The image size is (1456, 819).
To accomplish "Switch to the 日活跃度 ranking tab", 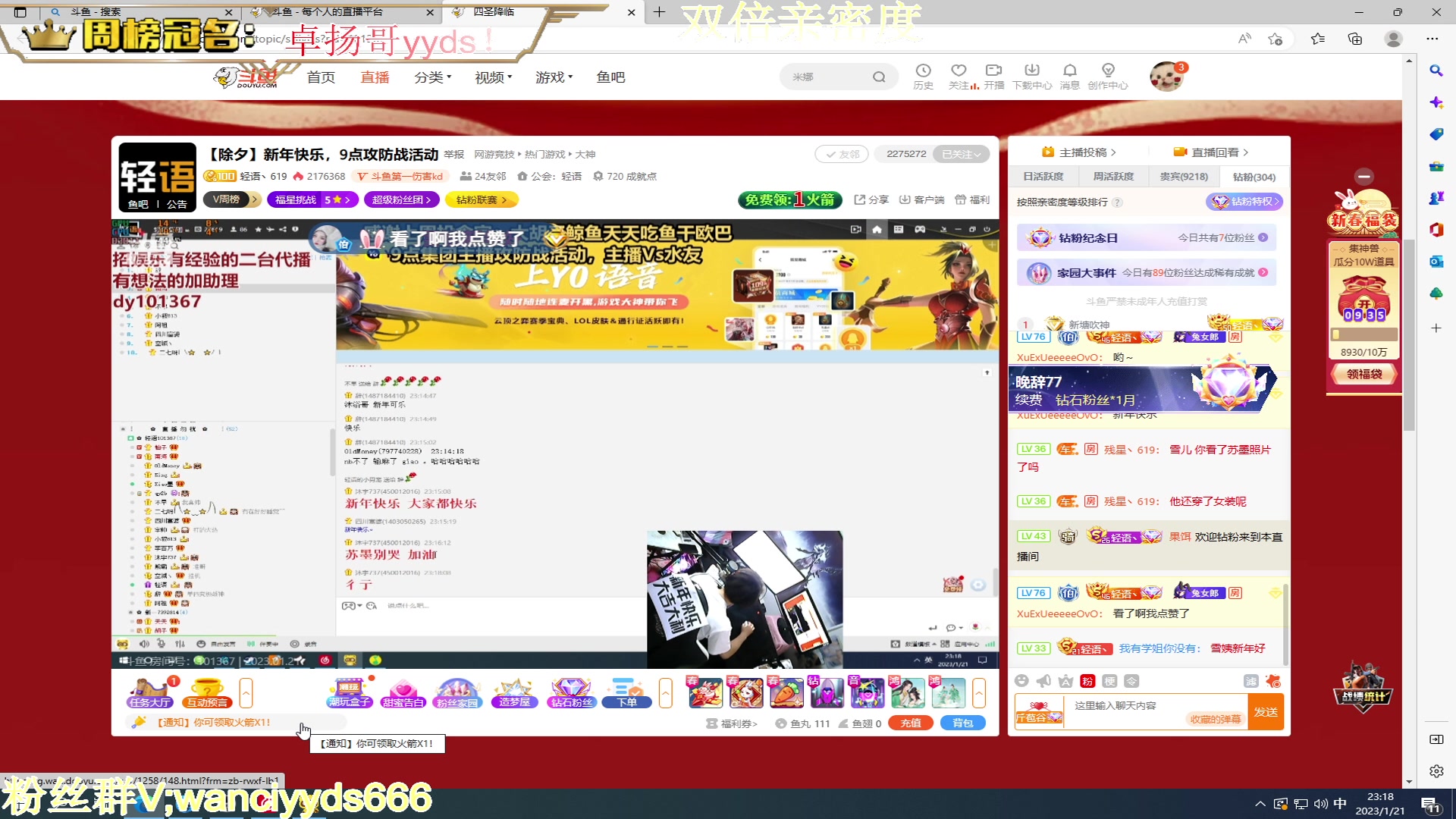I will point(1043,176).
